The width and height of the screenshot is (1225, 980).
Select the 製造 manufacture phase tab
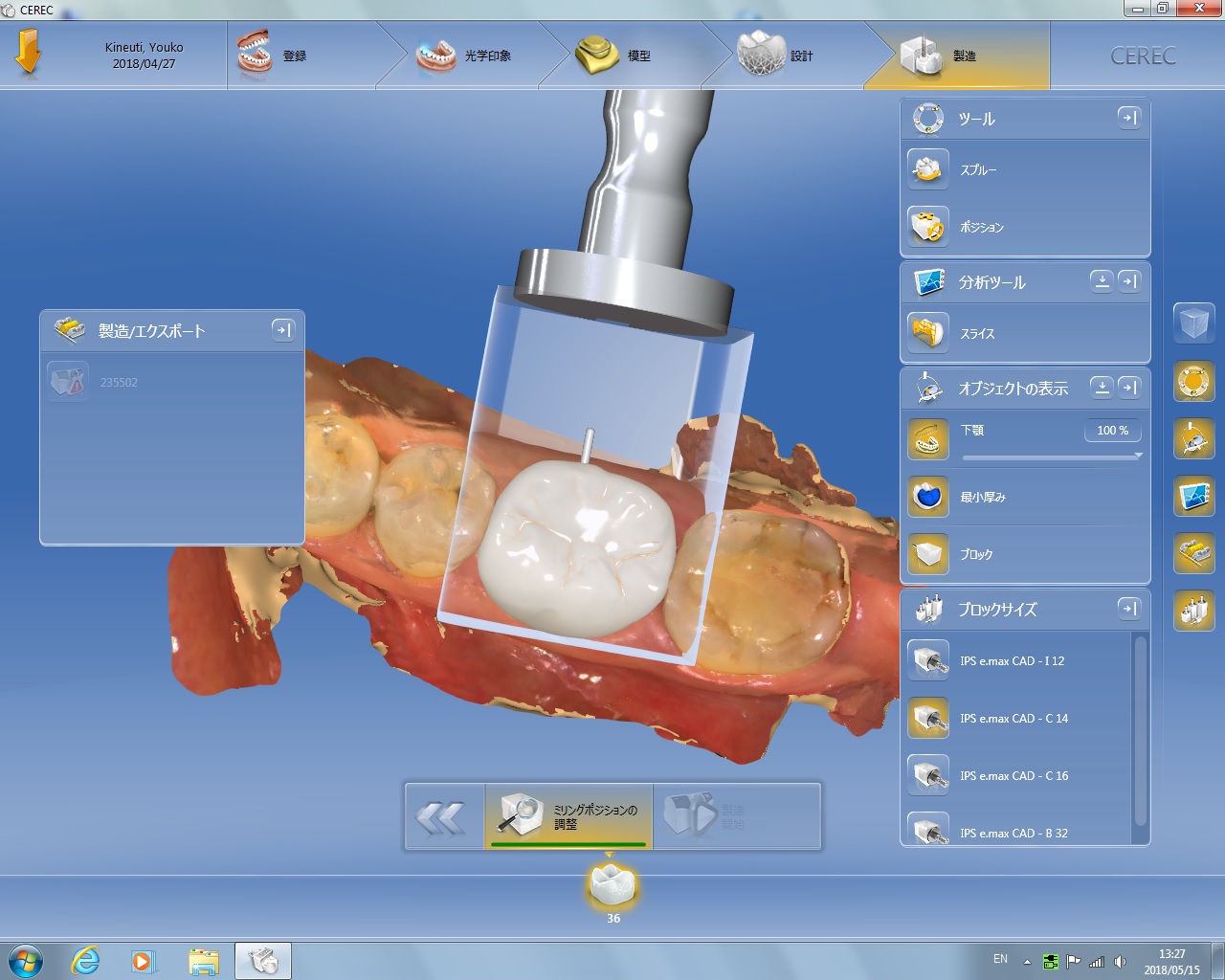coord(957,56)
